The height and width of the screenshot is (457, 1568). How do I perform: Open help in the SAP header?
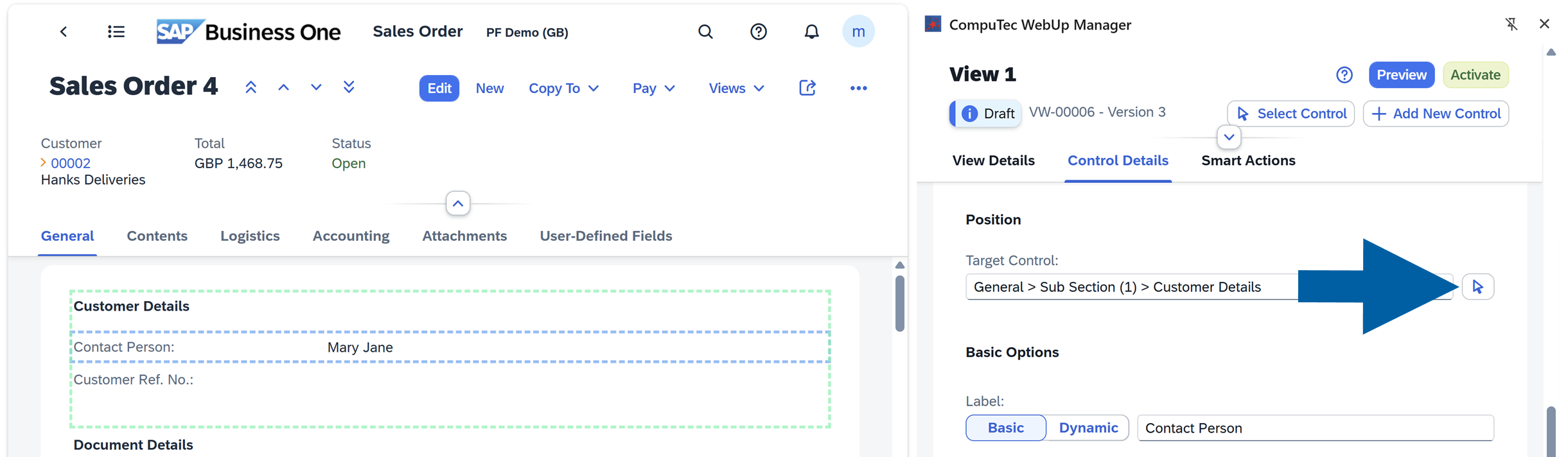759,31
